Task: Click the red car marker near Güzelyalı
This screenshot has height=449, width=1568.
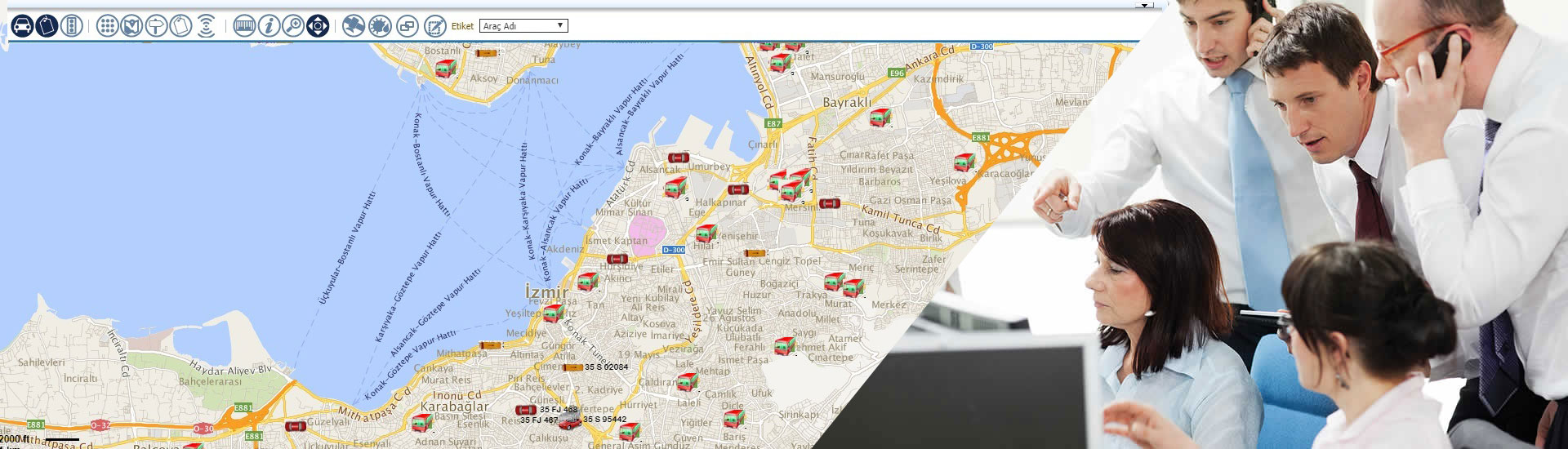Action: (x=296, y=426)
